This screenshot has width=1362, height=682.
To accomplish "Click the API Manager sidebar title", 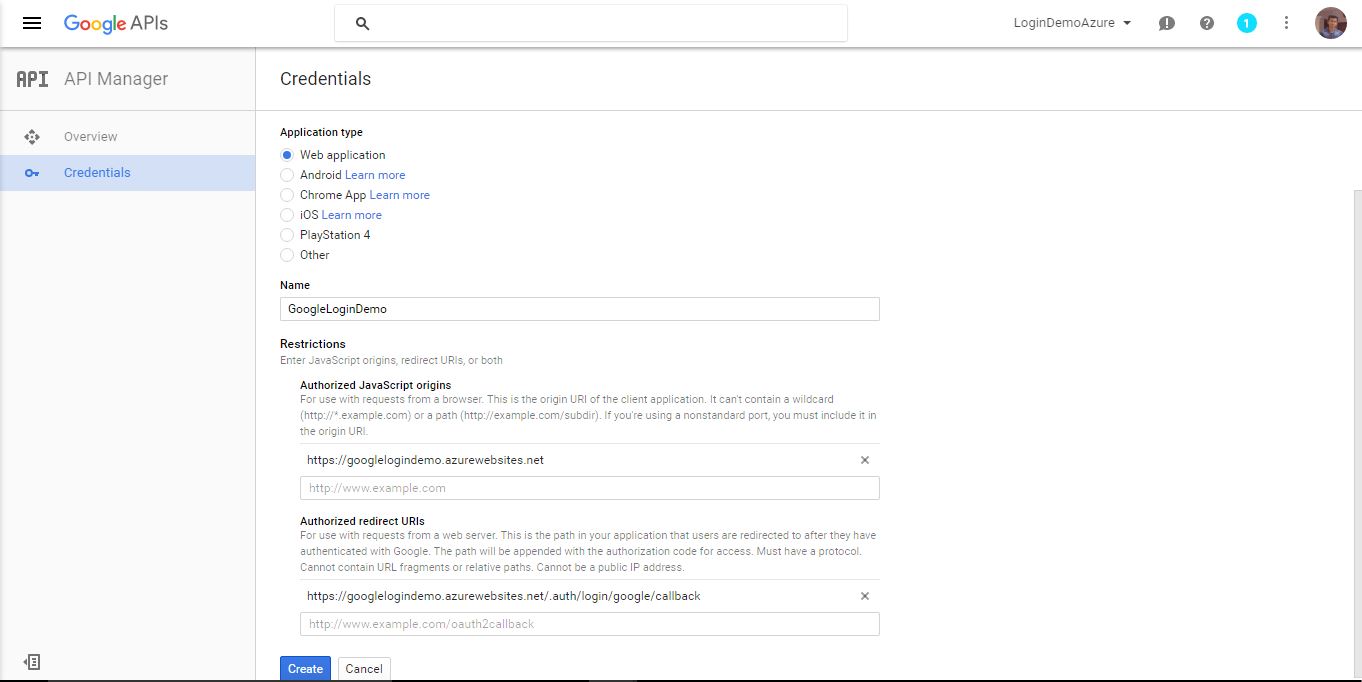I will point(116,79).
